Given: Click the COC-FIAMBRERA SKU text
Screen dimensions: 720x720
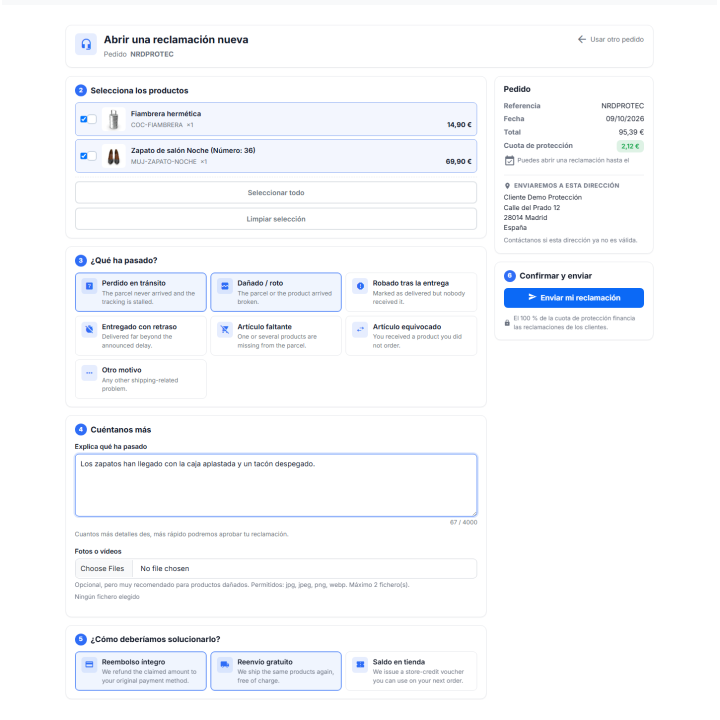Looking at the screenshot, I should [157, 125].
